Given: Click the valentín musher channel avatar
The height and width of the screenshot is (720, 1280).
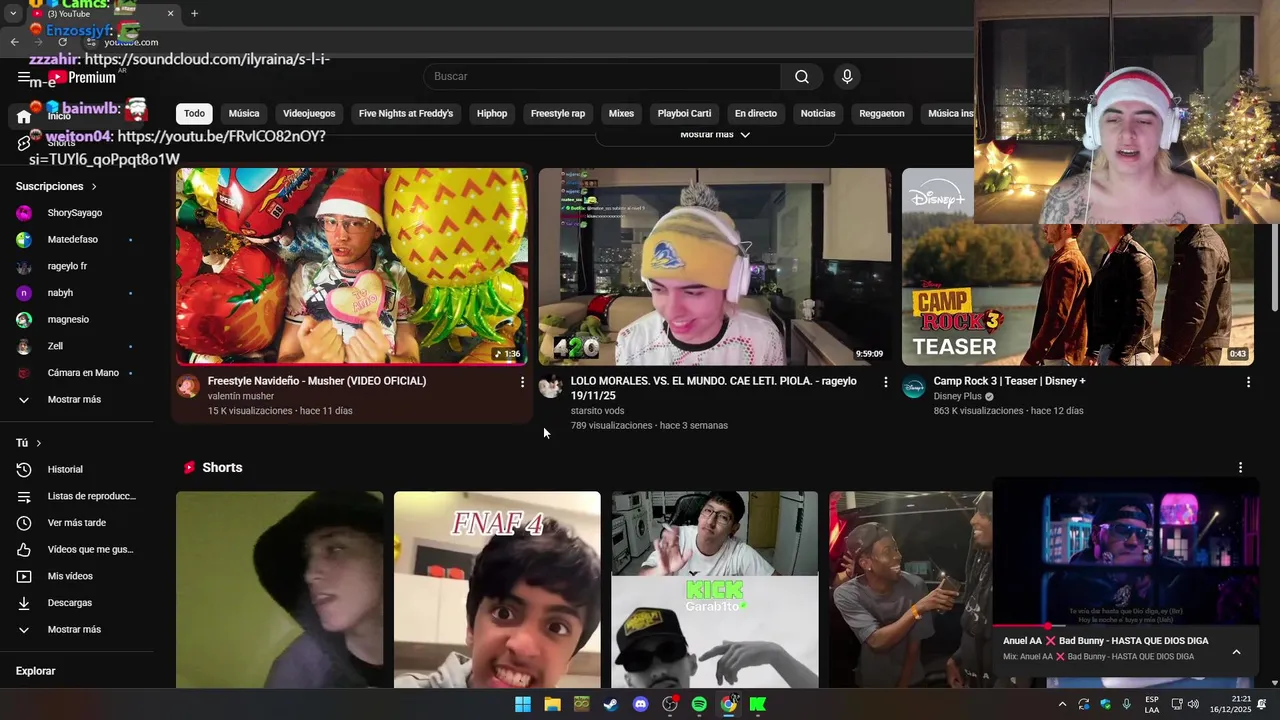Looking at the screenshot, I should [x=188, y=387].
